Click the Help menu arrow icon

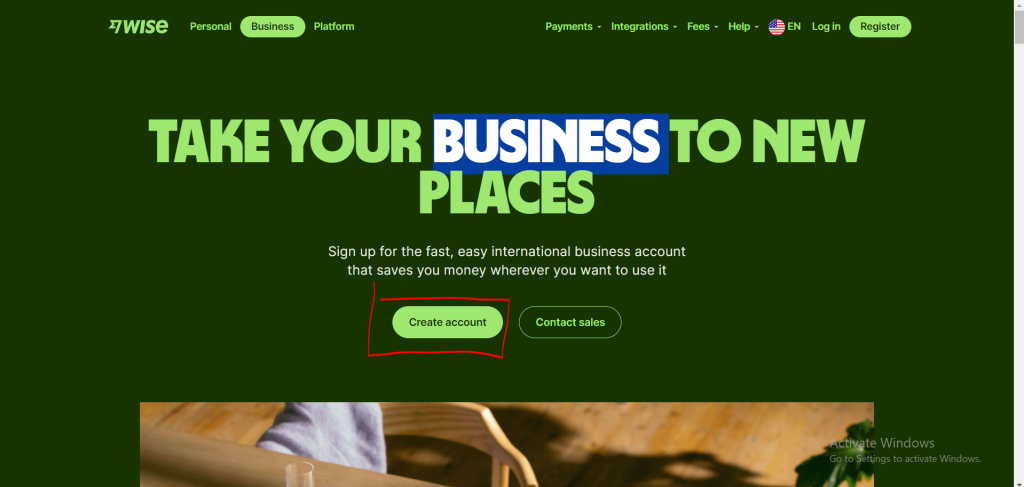click(757, 27)
